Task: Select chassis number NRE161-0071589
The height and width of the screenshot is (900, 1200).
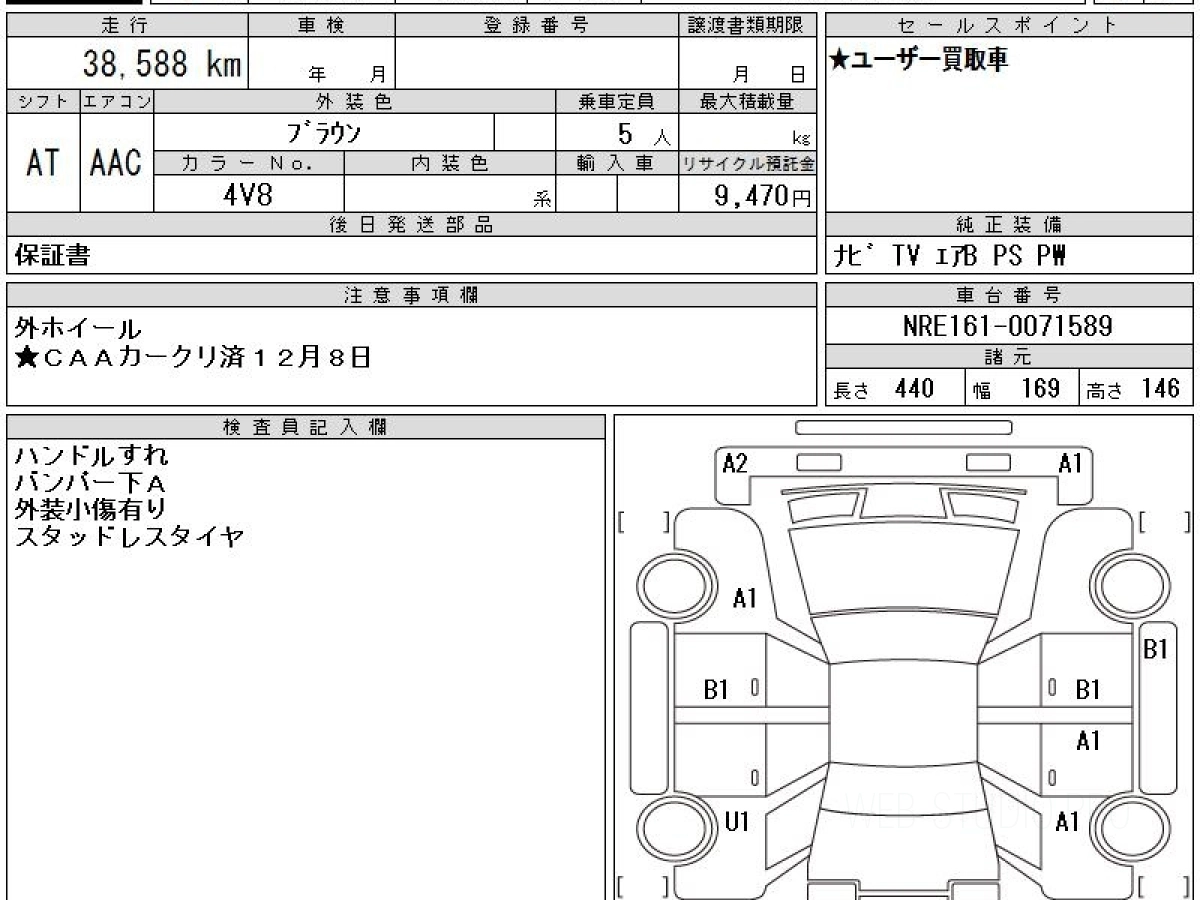Action: [1008, 325]
